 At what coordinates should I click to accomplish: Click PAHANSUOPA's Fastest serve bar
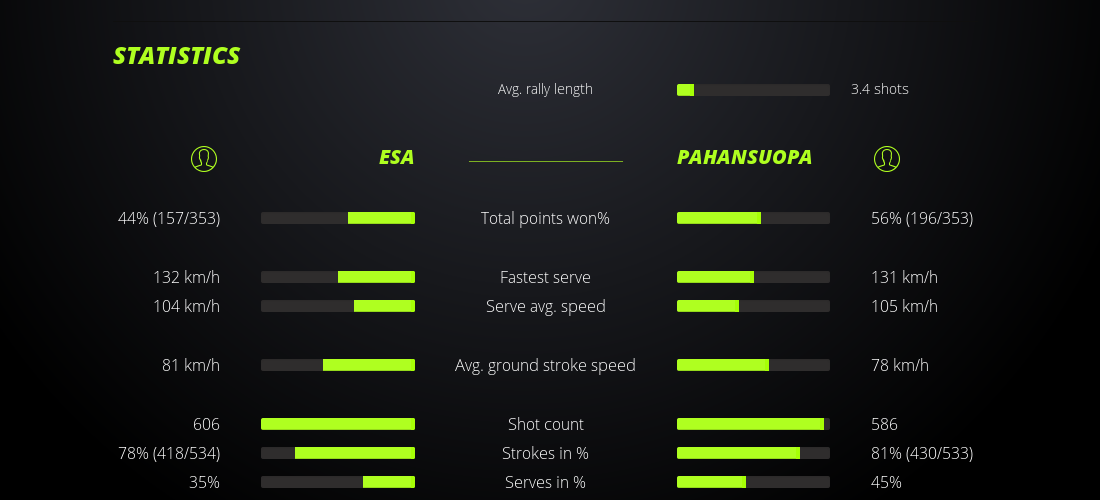753,277
